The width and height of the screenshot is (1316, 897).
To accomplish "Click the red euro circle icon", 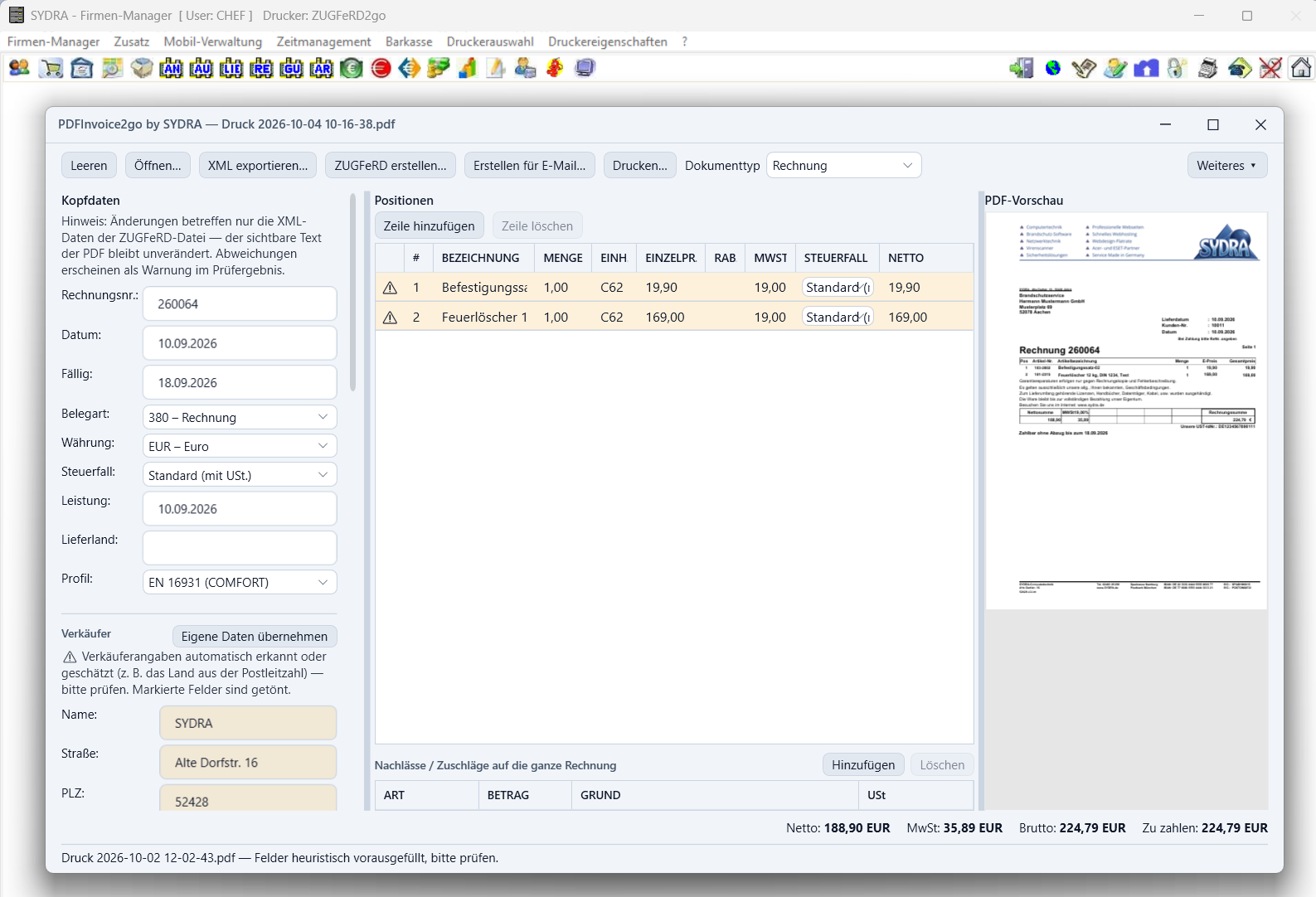I will pyautogui.click(x=381, y=68).
